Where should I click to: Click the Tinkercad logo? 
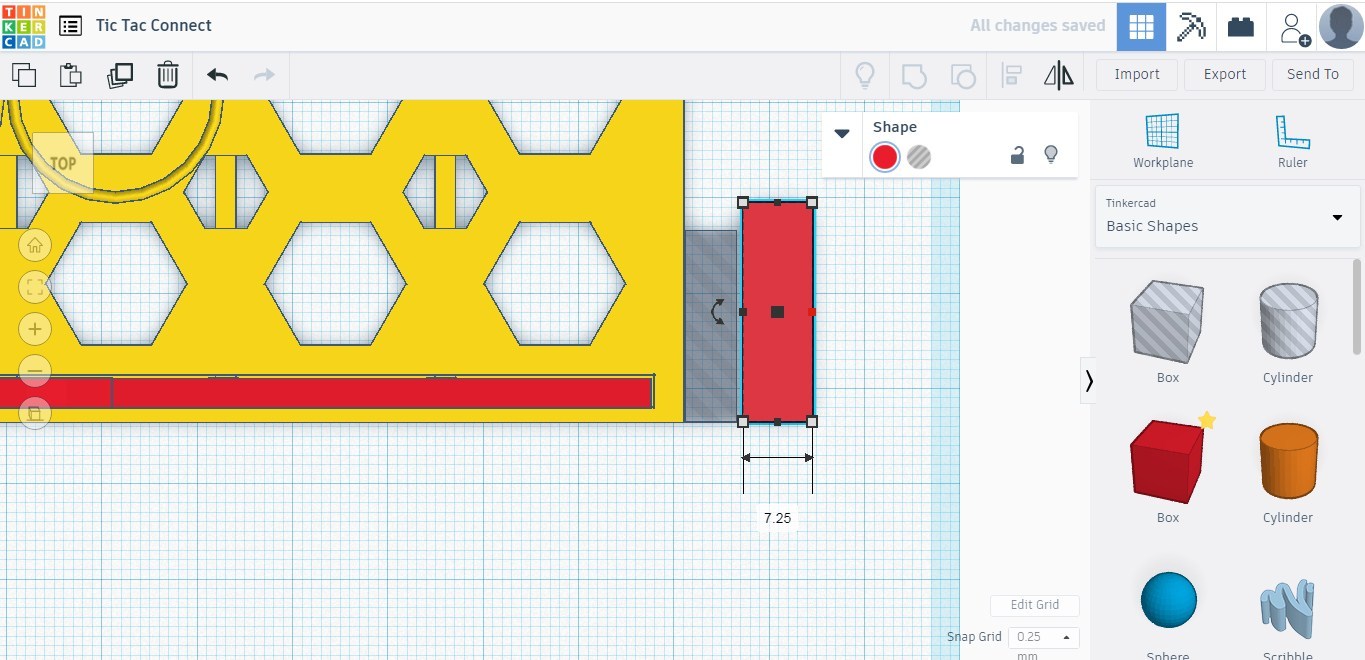[24, 25]
